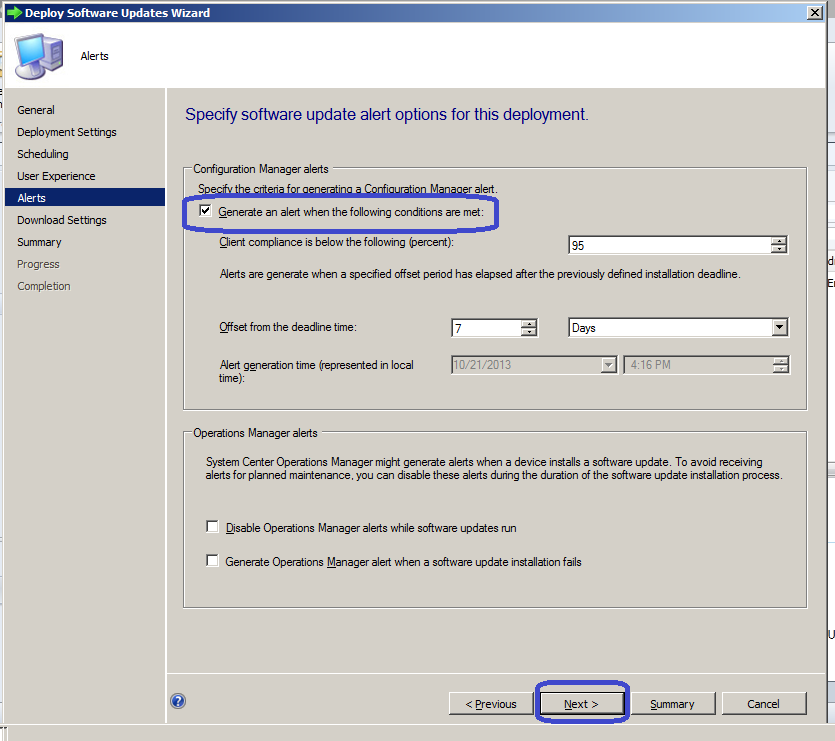This screenshot has height=741, width=835.
Task: Click the Summary button at bottom
Action: tap(672, 704)
